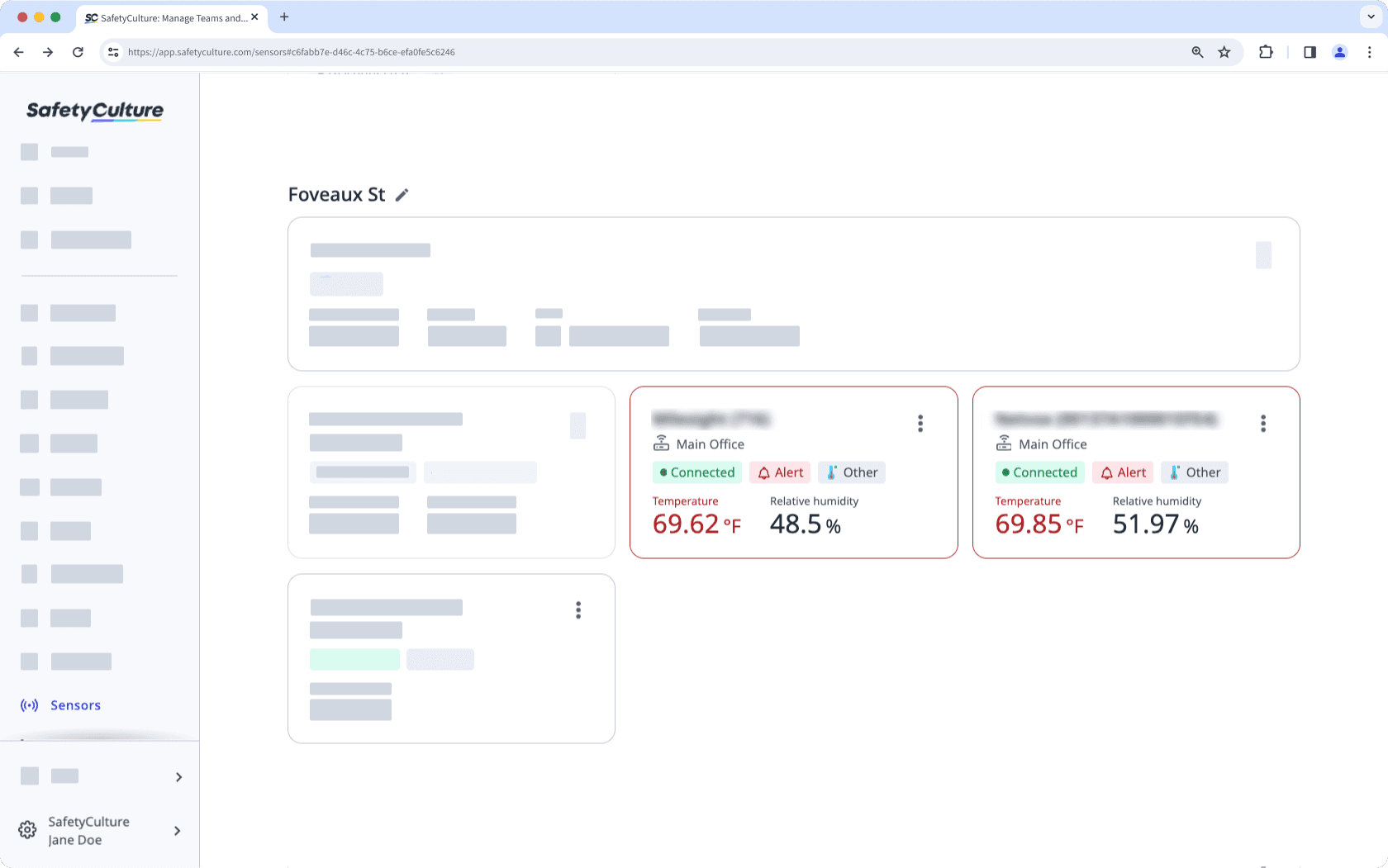Click the address bar URL field
Viewport: 1388px width, 868px height.
coord(578,52)
